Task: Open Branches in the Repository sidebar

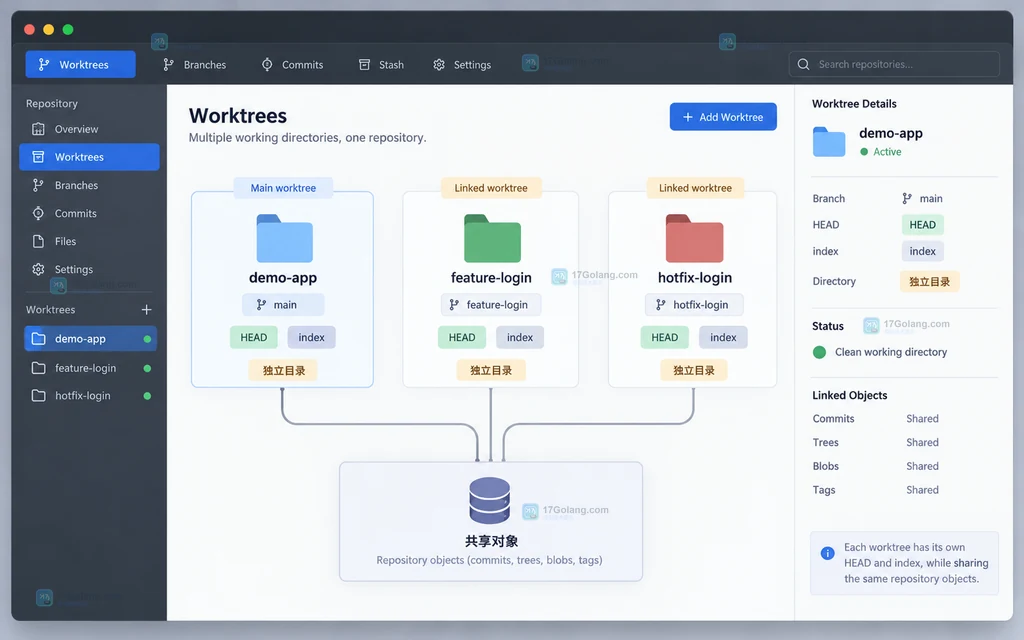Action: pos(89,185)
